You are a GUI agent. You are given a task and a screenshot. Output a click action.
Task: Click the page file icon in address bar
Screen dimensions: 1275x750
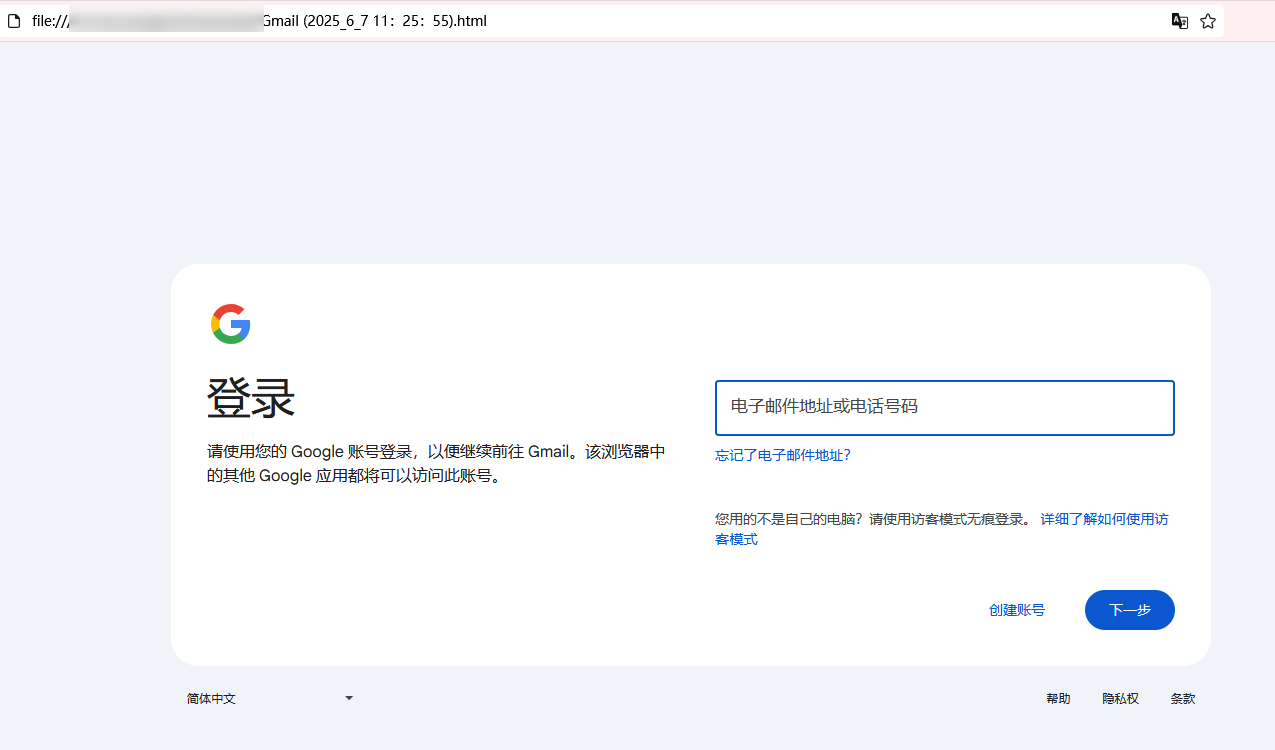tap(14, 21)
